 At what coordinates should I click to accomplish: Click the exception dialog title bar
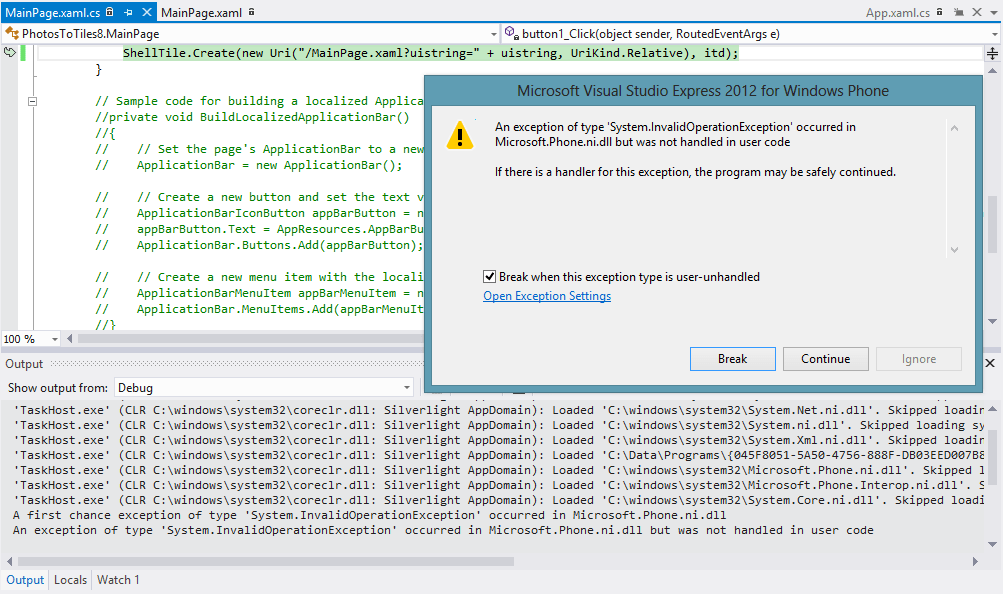coord(703,91)
